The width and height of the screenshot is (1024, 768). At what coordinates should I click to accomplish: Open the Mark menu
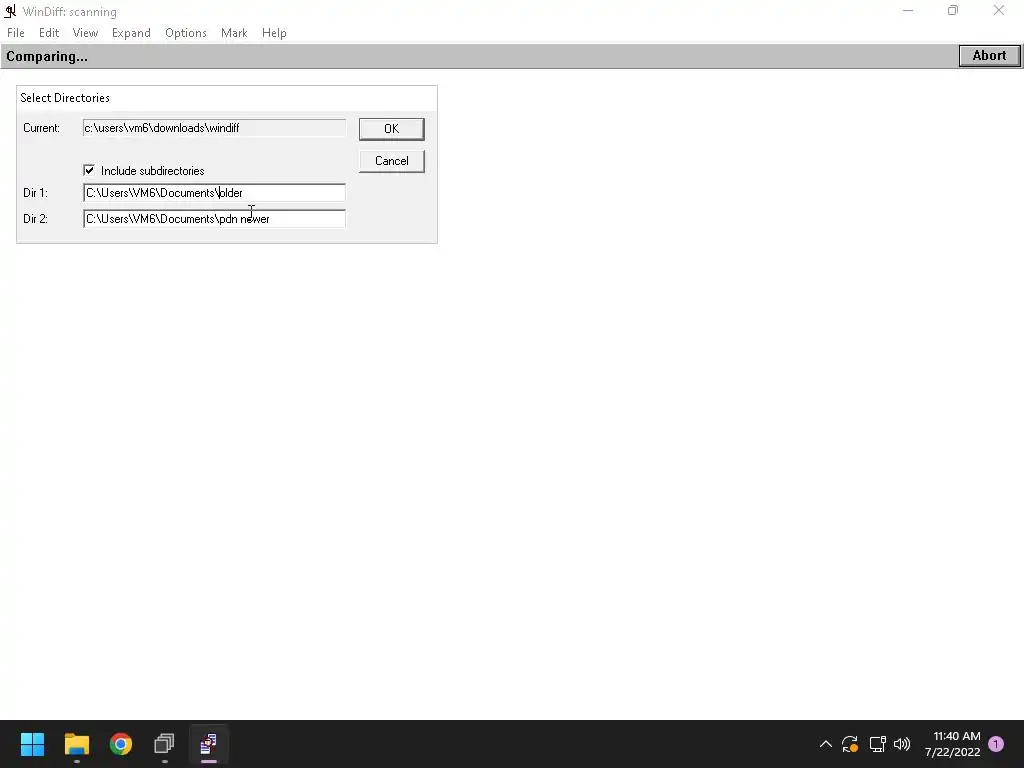(234, 33)
